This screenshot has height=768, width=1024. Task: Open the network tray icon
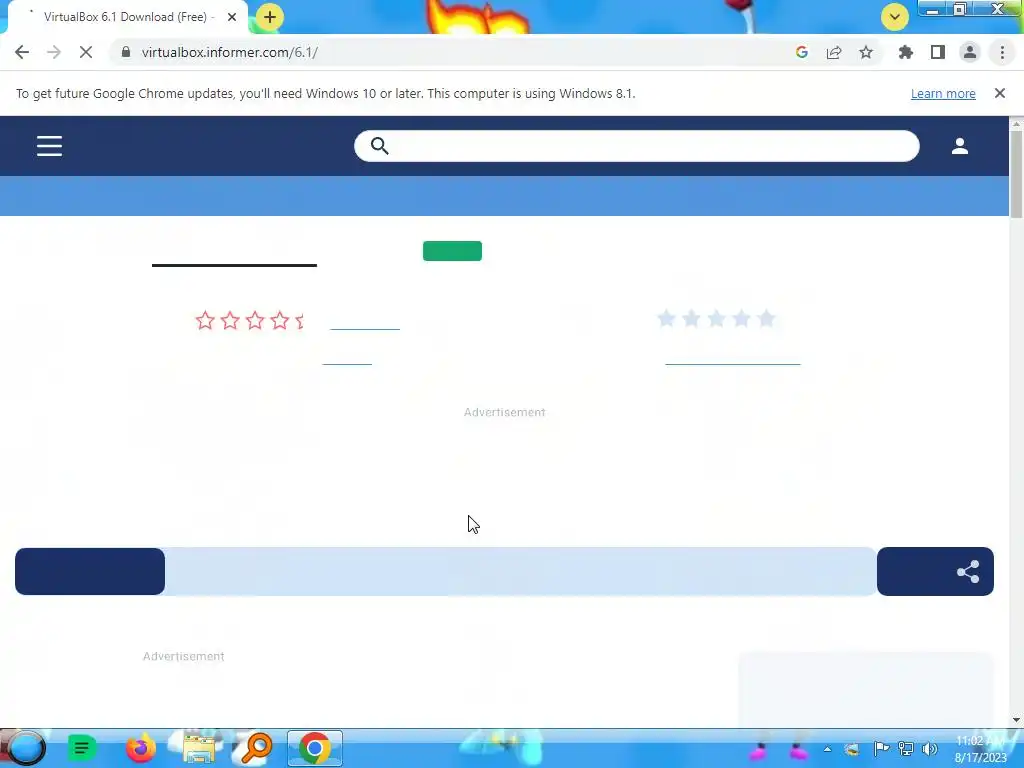[x=905, y=748]
